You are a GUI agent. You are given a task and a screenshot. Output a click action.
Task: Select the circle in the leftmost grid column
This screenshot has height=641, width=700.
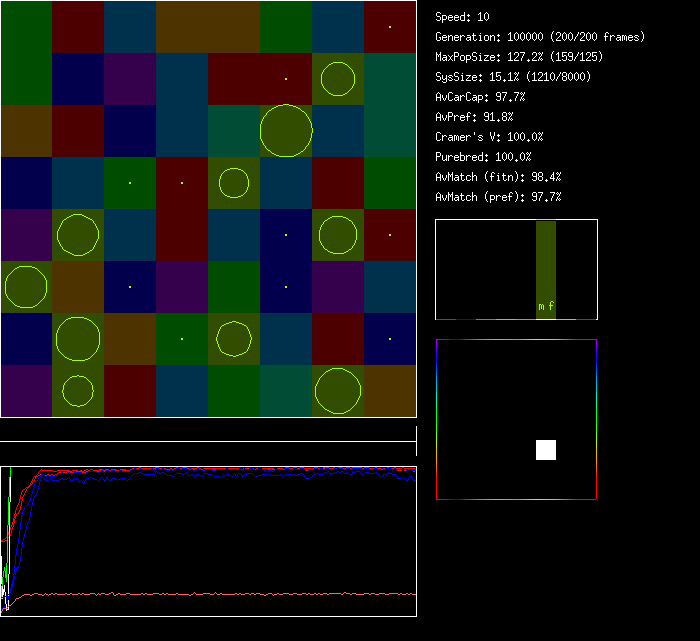[26, 287]
